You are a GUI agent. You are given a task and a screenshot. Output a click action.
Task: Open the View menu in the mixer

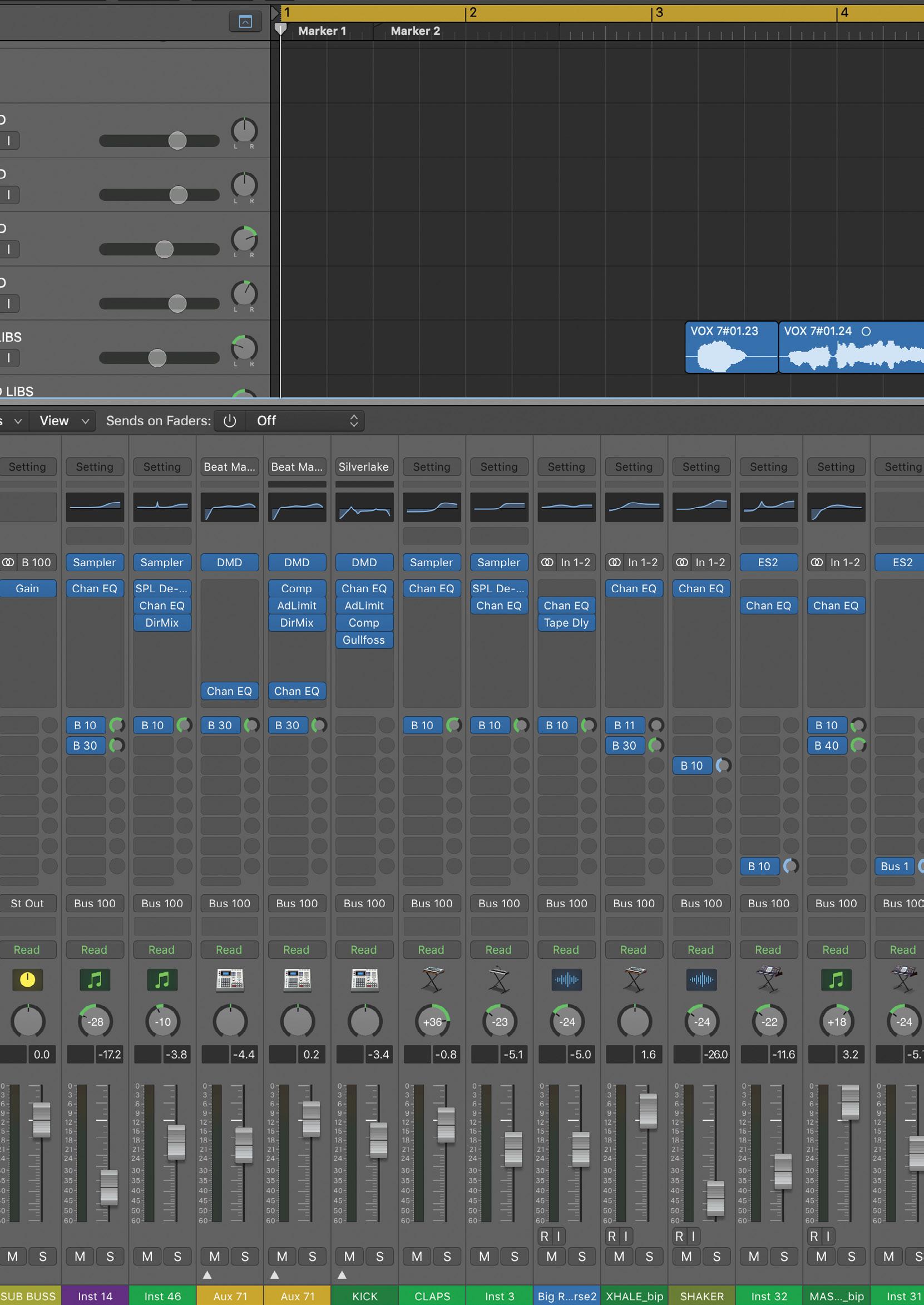tap(64, 421)
